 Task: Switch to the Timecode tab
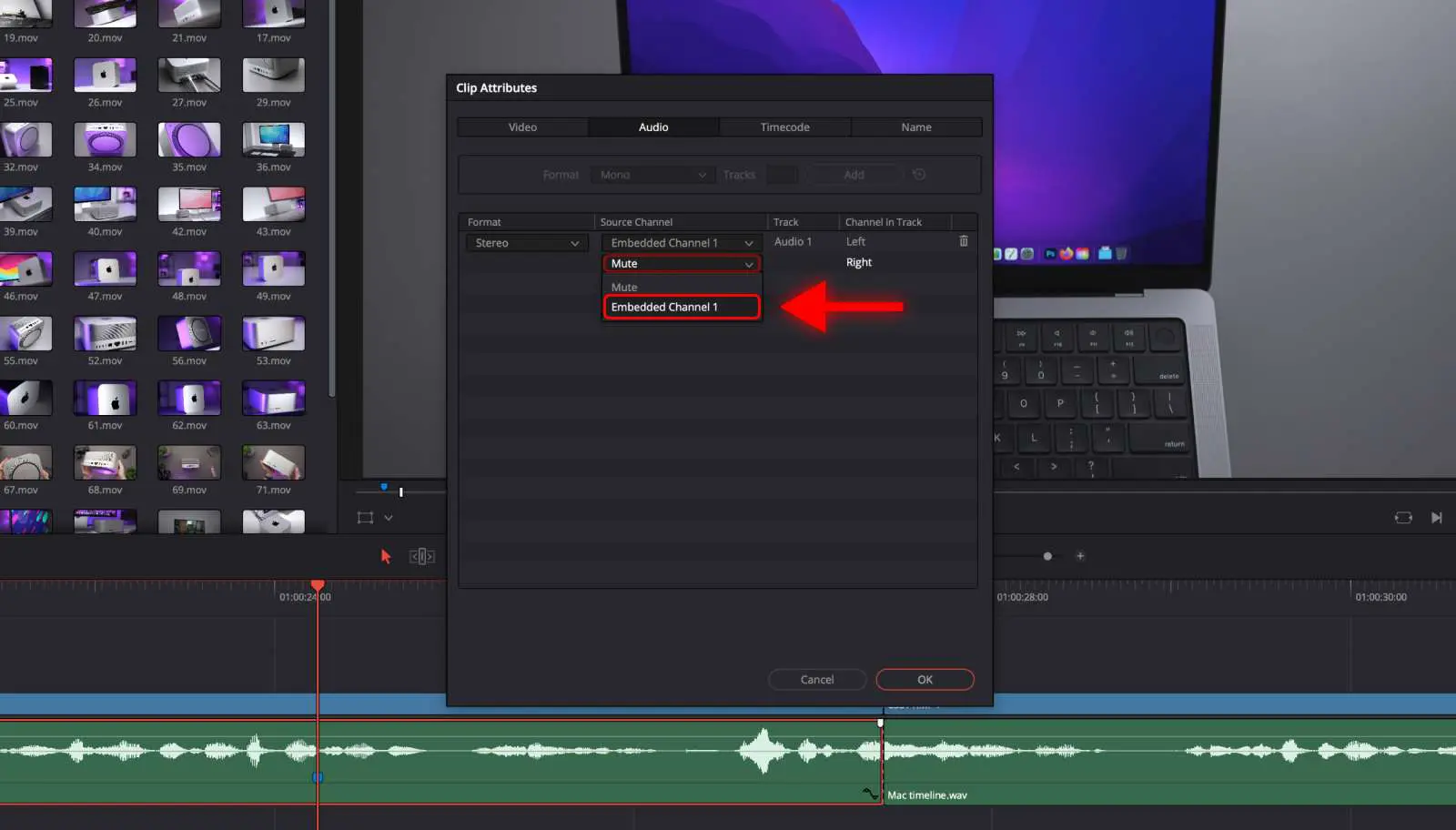click(x=784, y=127)
